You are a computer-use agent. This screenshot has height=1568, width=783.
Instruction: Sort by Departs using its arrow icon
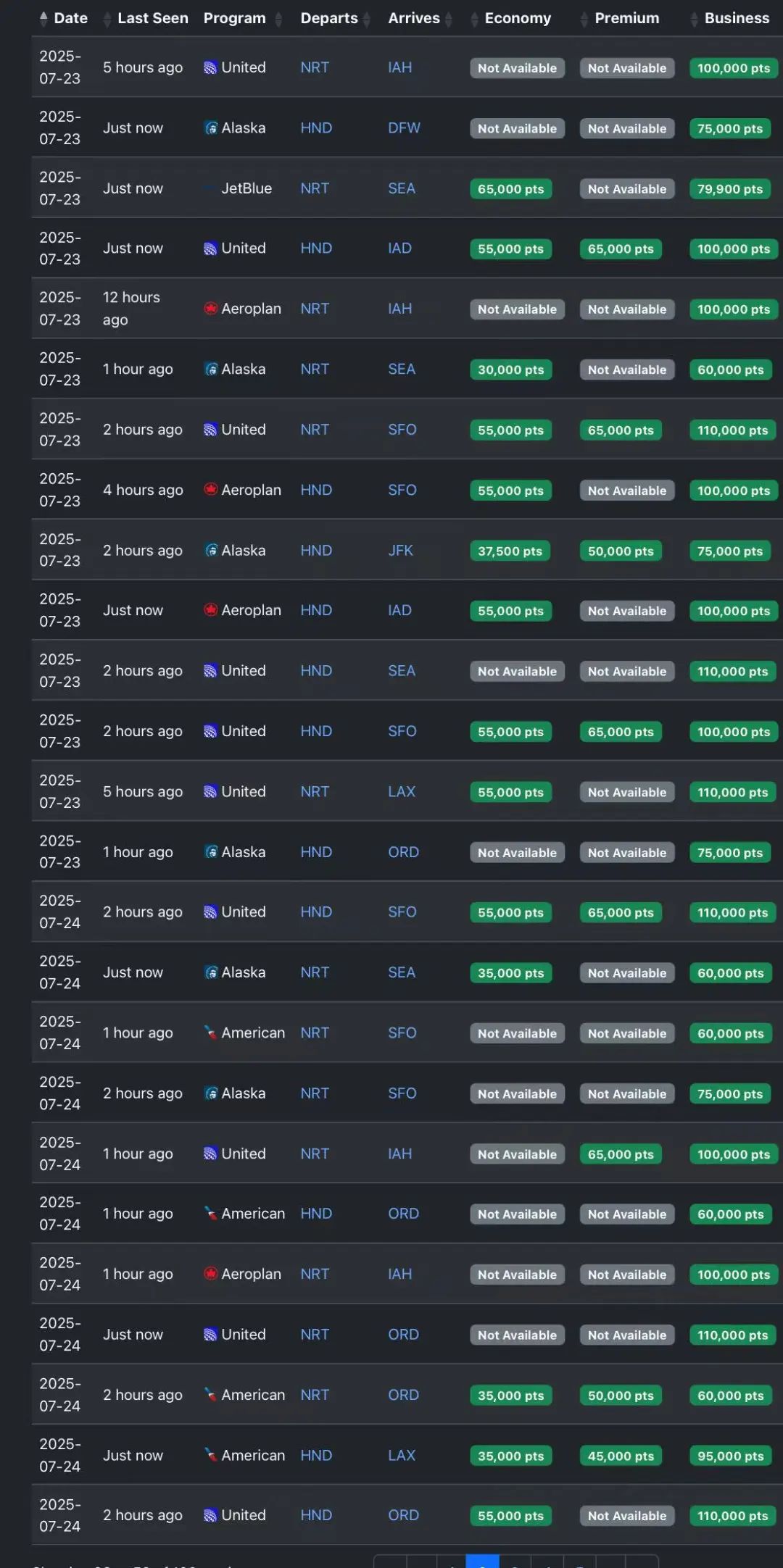(367, 20)
